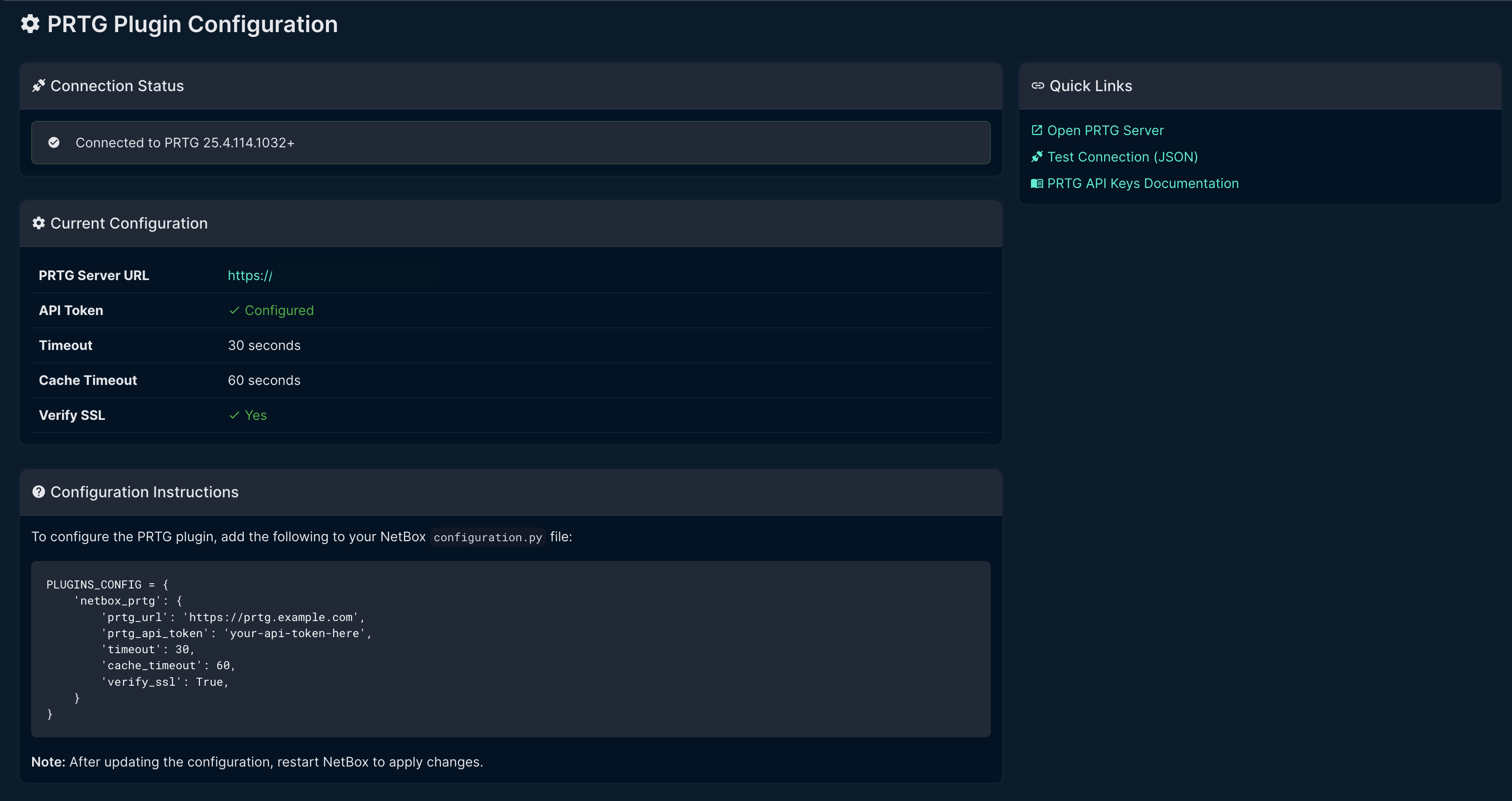Click the checkmark icon next to Yes
1512x801 pixels.
(x=234, y=416)
